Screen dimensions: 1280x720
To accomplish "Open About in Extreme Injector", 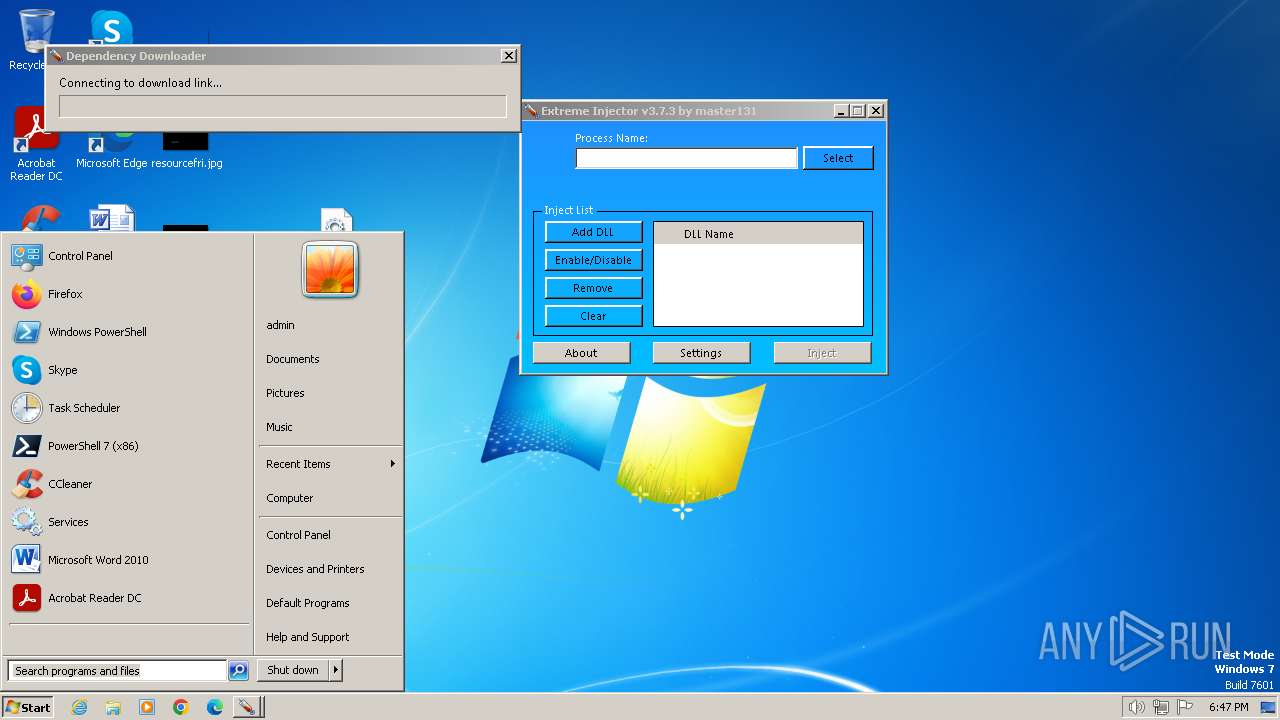I will (x=581, y=353).
